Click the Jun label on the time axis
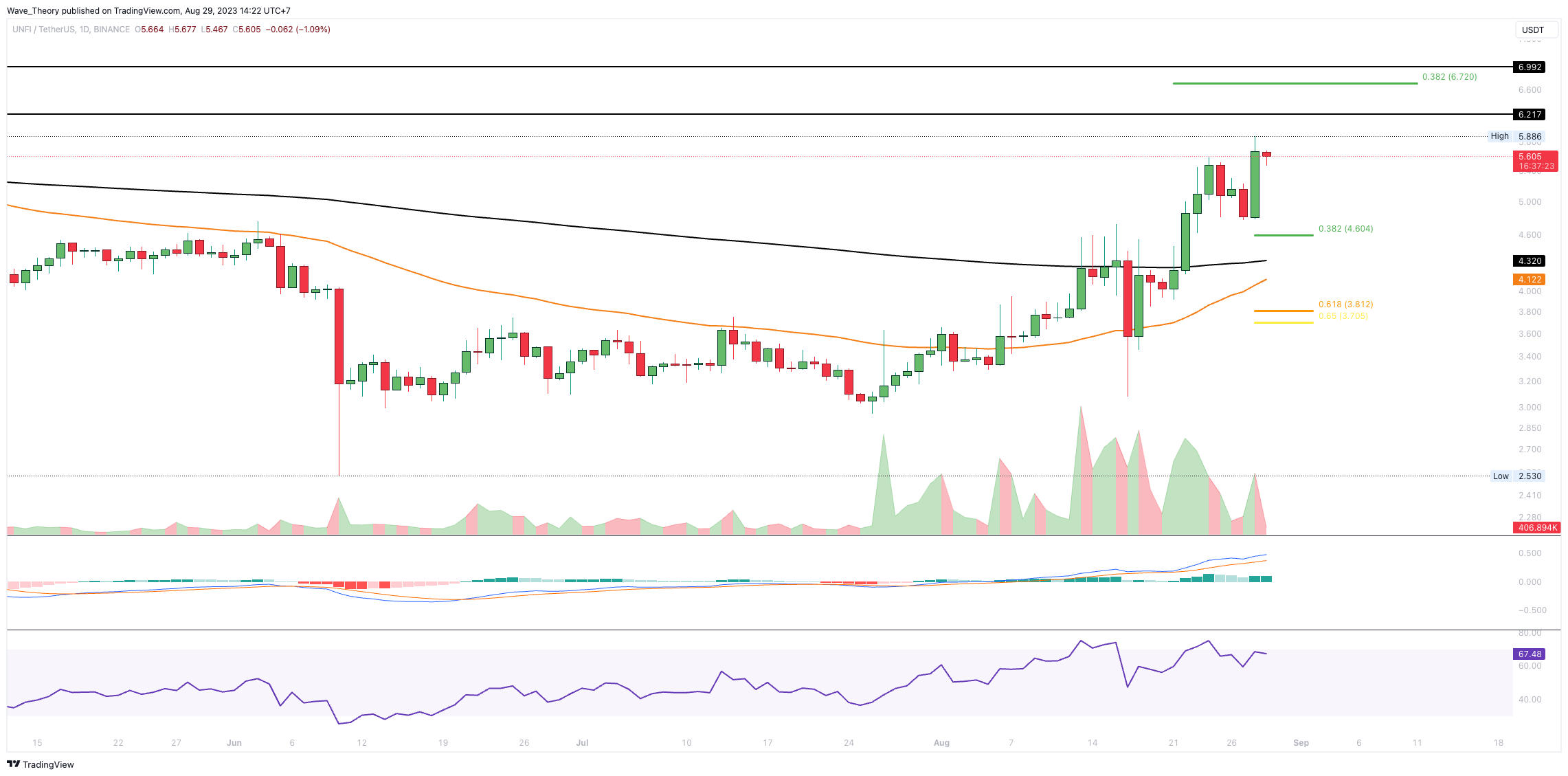The width and height of the screenshot is (1568, 776). pyautogui.click(x=234, y=743)
